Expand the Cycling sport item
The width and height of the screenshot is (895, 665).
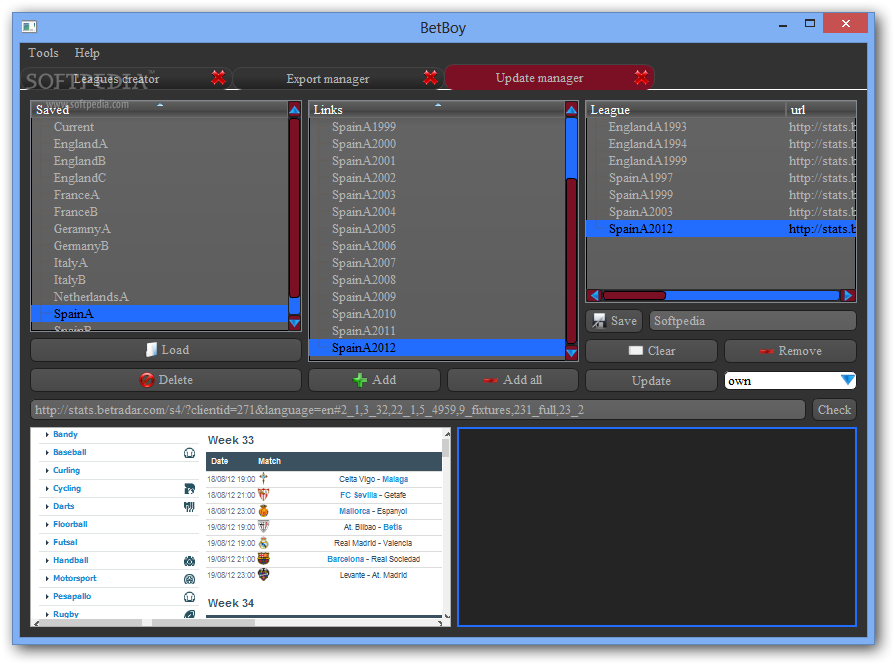pos(47,488)
